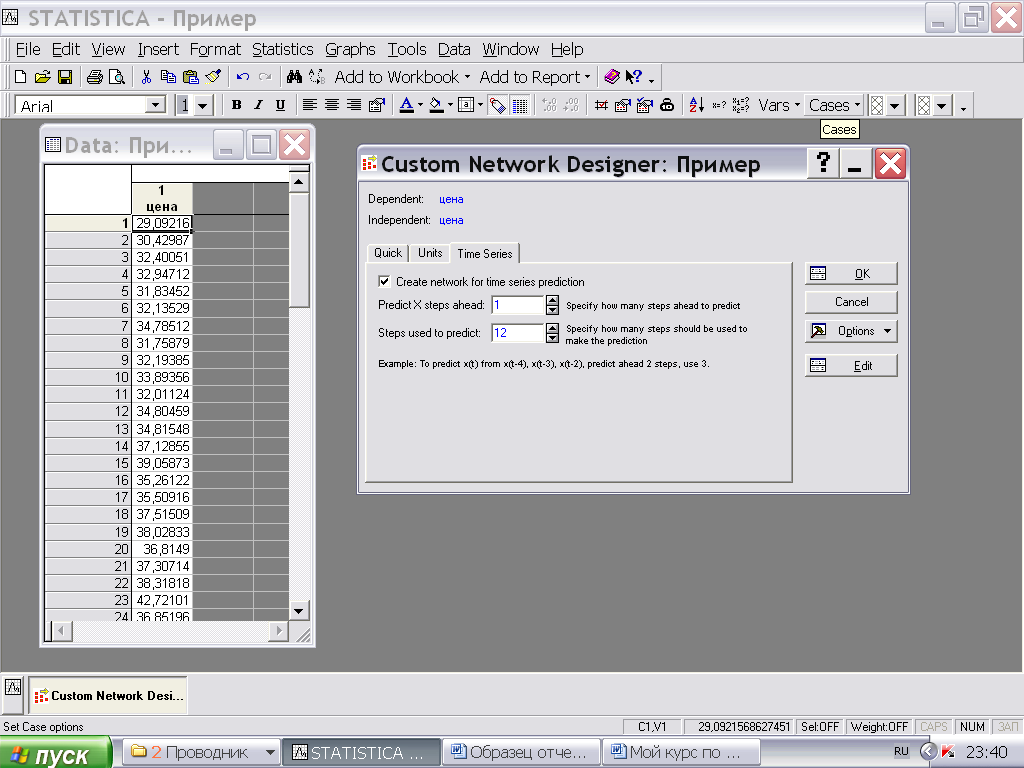Click Custom Network Desi... bar at window bottom
This screenshot has height=768, width=1024.
tap(108, 696)
